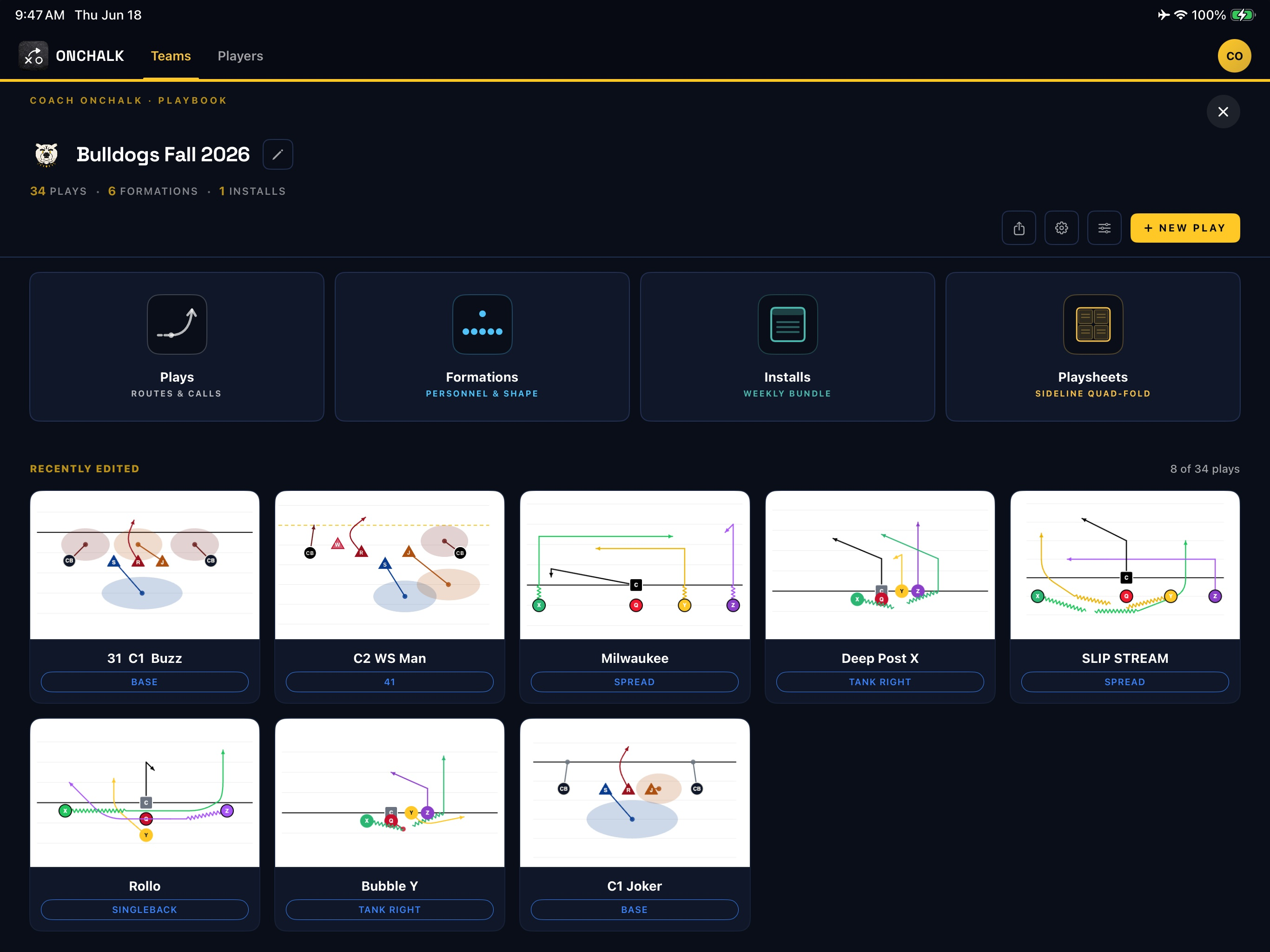Click TANK RIGHT tag under Deep Post X
Image resolution: width=1270 pixels, height=952 pixels.
tap(880, 682)
